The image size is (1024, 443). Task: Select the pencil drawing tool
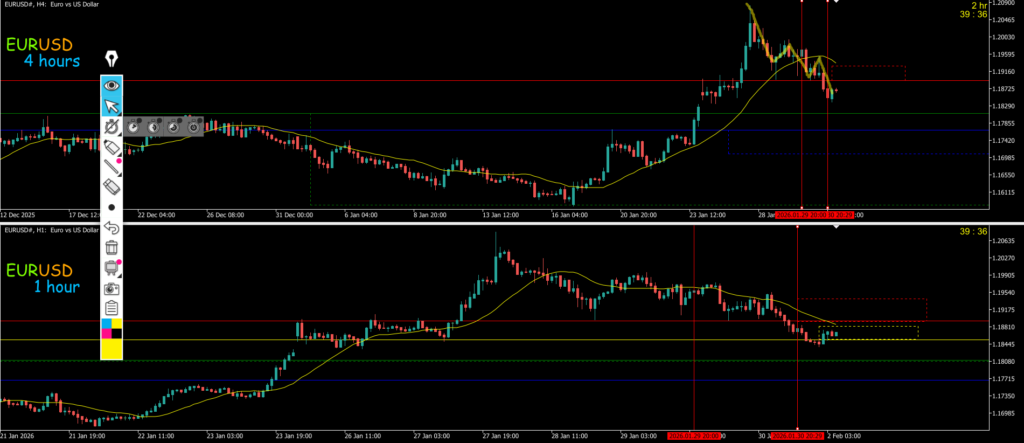(x=112, y=146)
